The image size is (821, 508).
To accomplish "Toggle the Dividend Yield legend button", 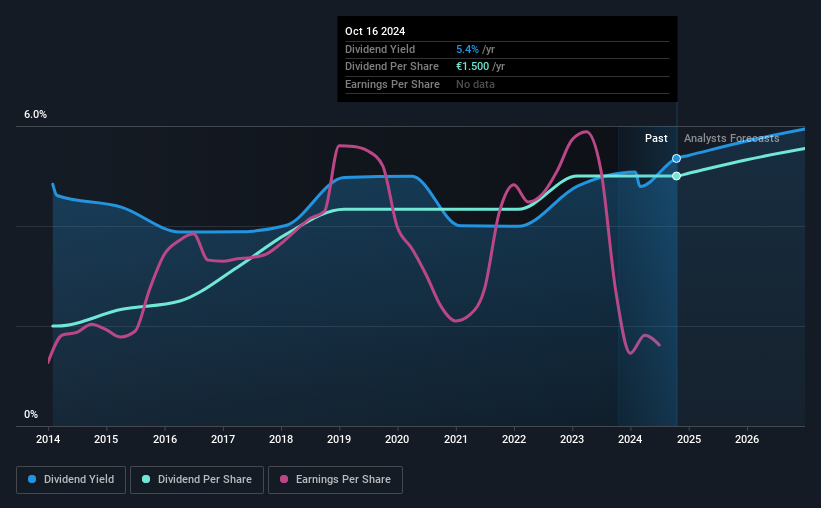I will coord(71,480).
